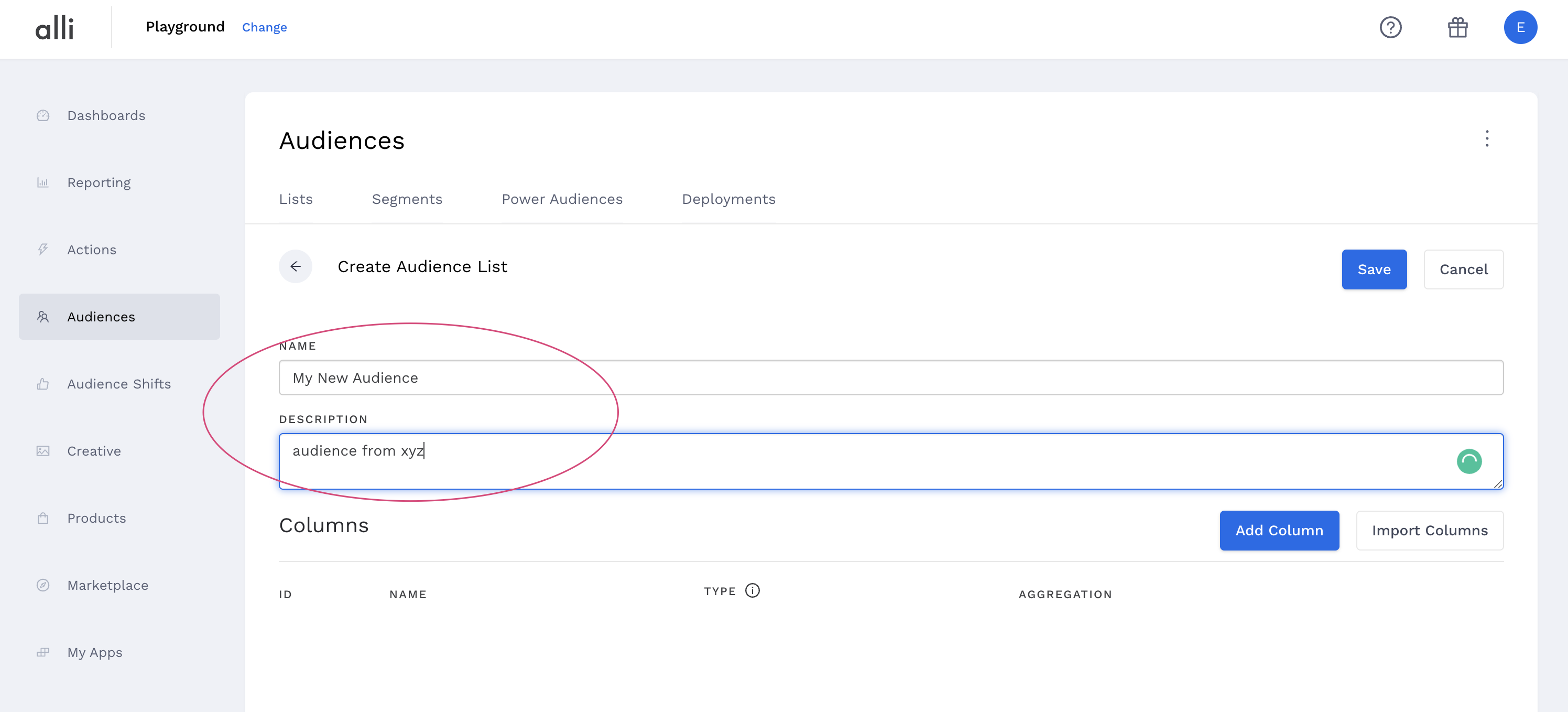Image resolution: width=1568 pixels, height=712 pixels.
Task: Click the Type column info icon
Action: (753, 591)
